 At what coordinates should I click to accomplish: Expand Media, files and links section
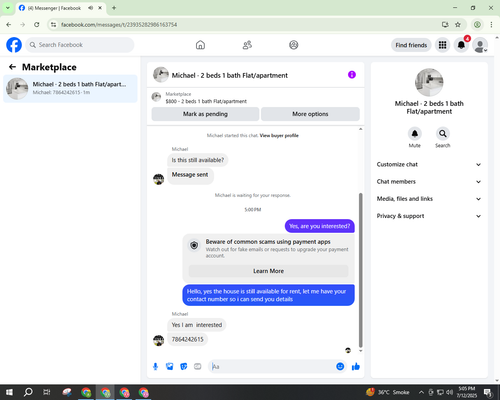(x=429, y=199)
